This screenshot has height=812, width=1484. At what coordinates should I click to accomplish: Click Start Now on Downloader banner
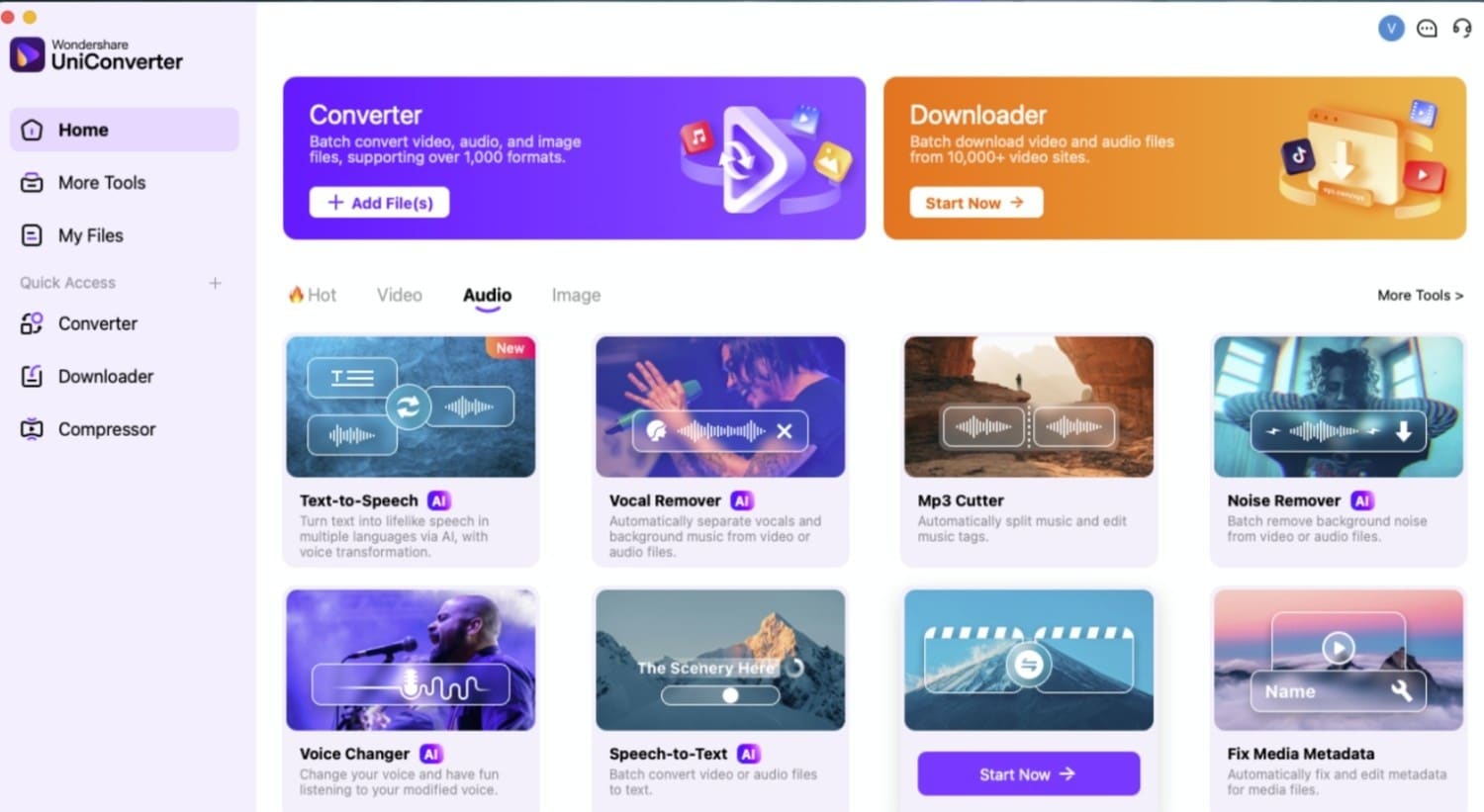click(975, 203)
